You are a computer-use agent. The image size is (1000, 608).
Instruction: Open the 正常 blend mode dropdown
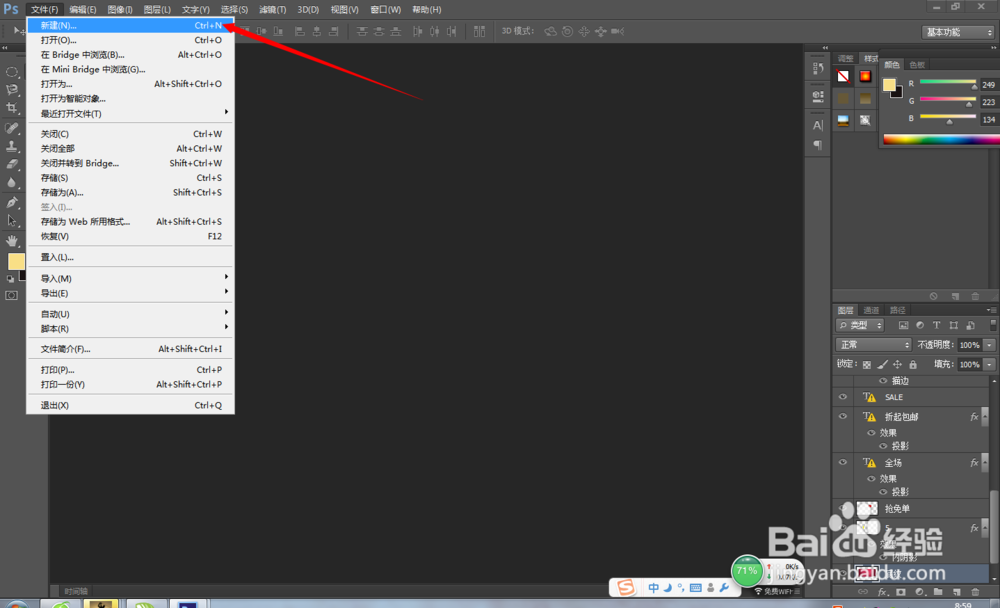click(873, 345)
